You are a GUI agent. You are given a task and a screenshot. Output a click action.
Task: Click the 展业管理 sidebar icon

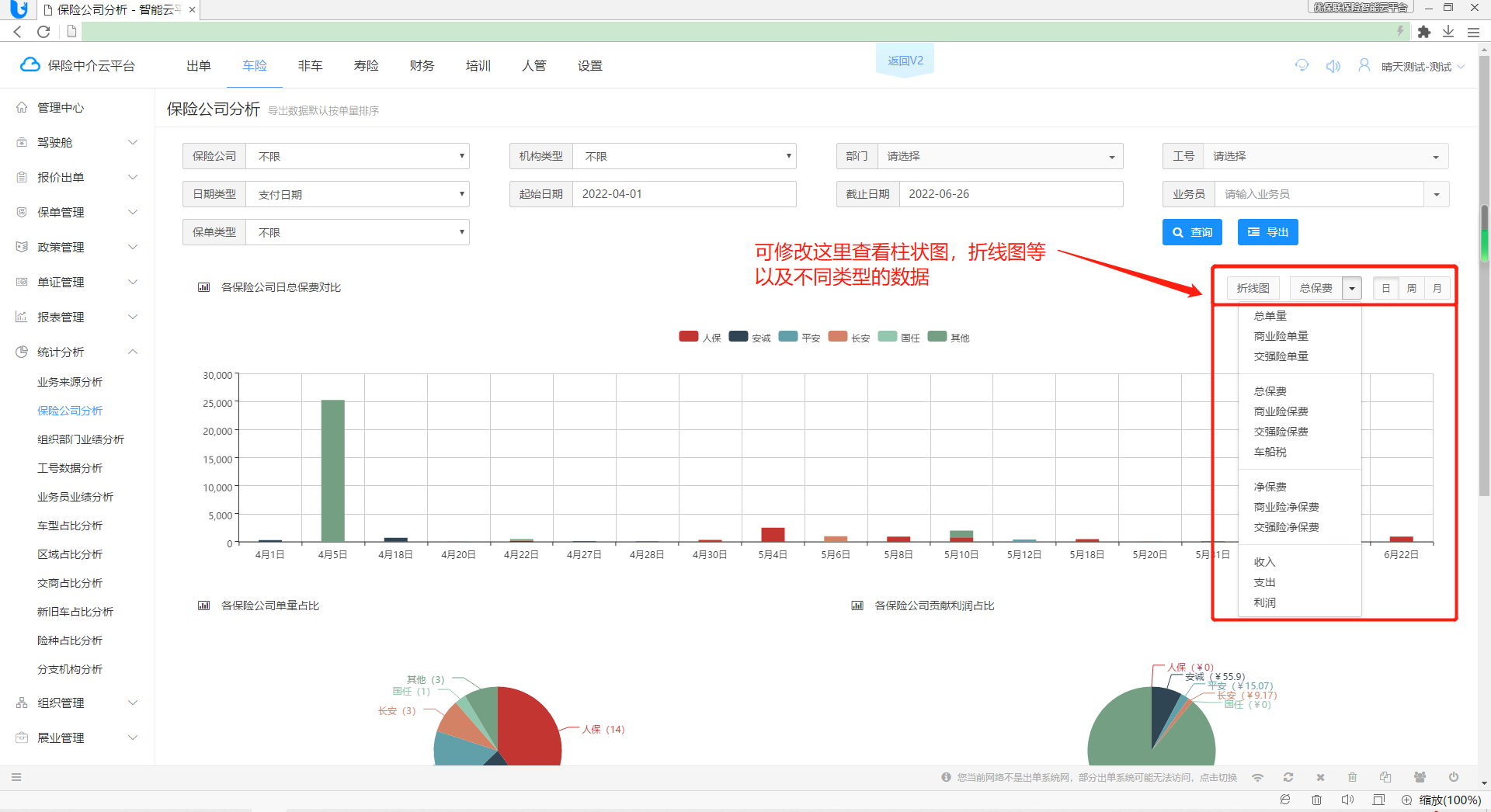click(22, 737)
